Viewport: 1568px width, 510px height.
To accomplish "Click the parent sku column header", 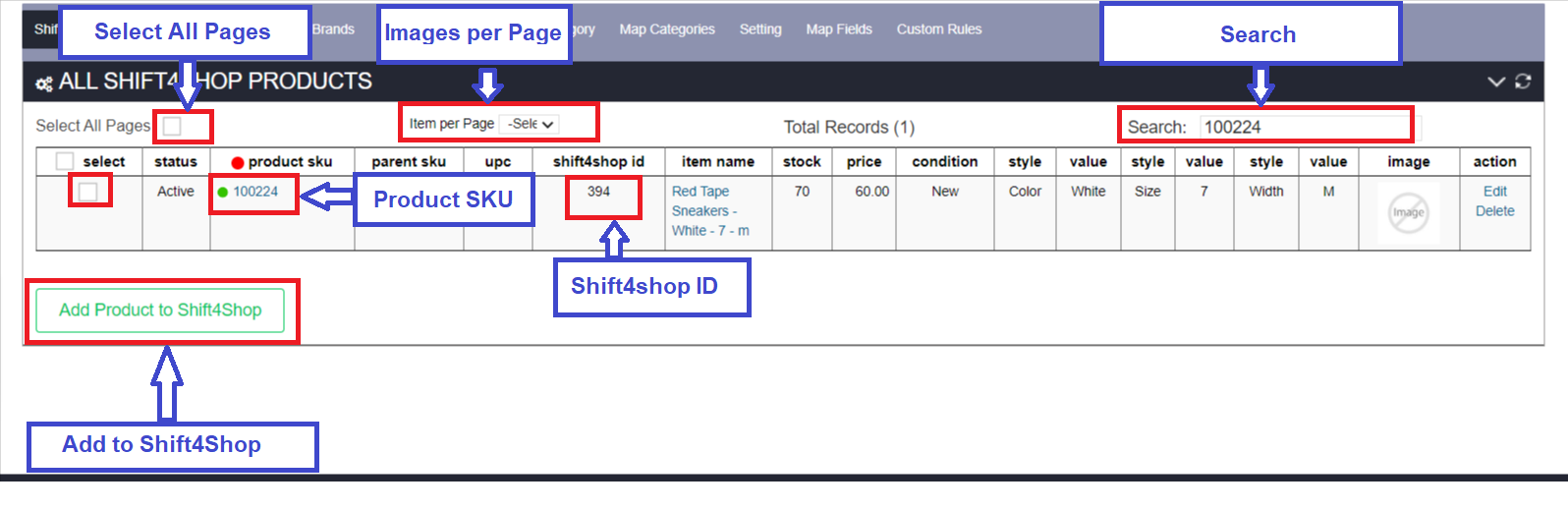I will [409, 161].
